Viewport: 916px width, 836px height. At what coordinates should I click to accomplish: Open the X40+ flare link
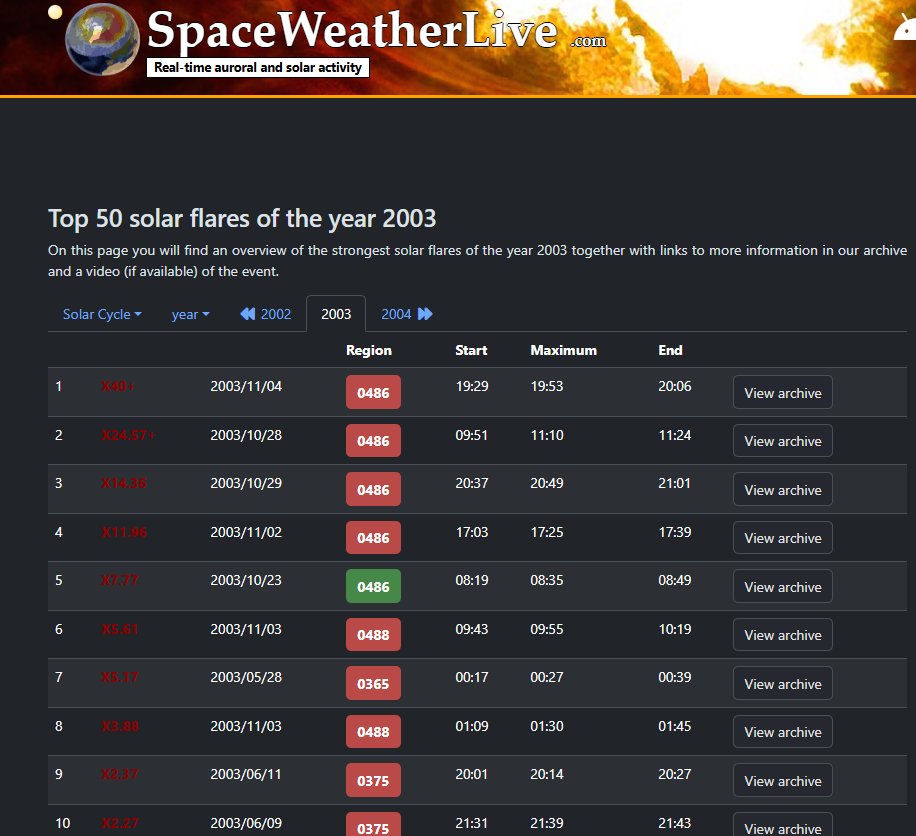click(118, 386)
